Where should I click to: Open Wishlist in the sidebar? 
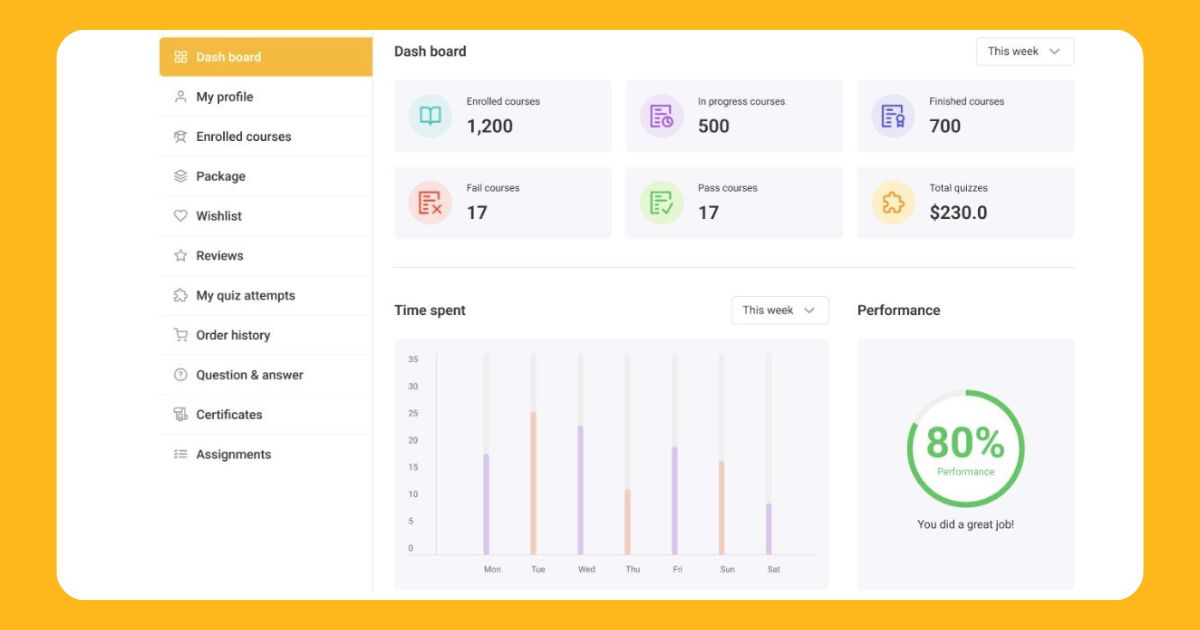(x=266, y=216)
